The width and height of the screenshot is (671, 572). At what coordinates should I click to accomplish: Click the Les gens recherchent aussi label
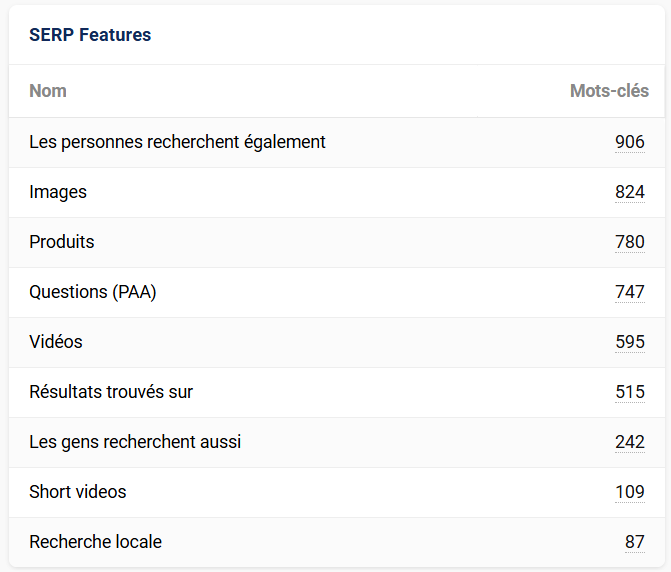click(x=135, y=442)
